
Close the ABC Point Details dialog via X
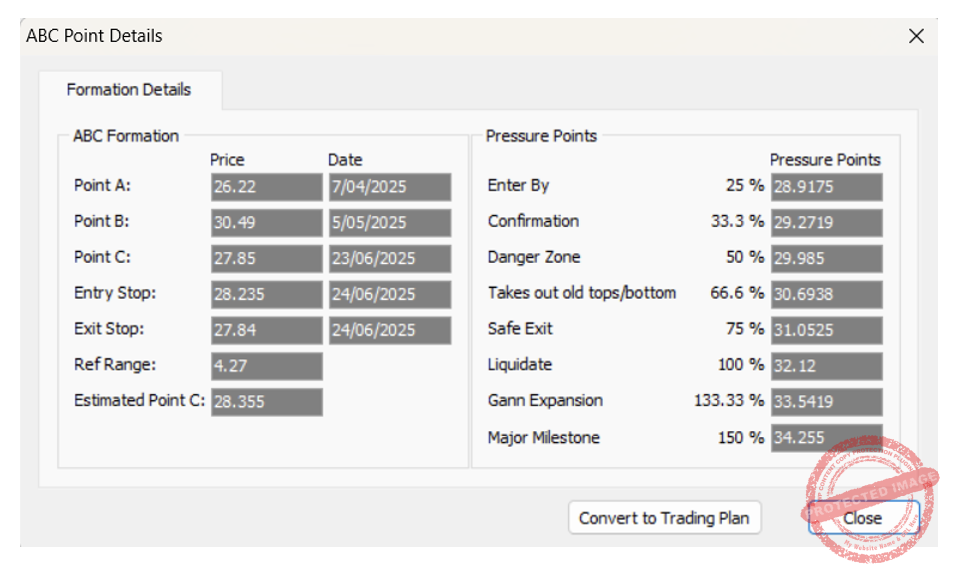[916, 36]
